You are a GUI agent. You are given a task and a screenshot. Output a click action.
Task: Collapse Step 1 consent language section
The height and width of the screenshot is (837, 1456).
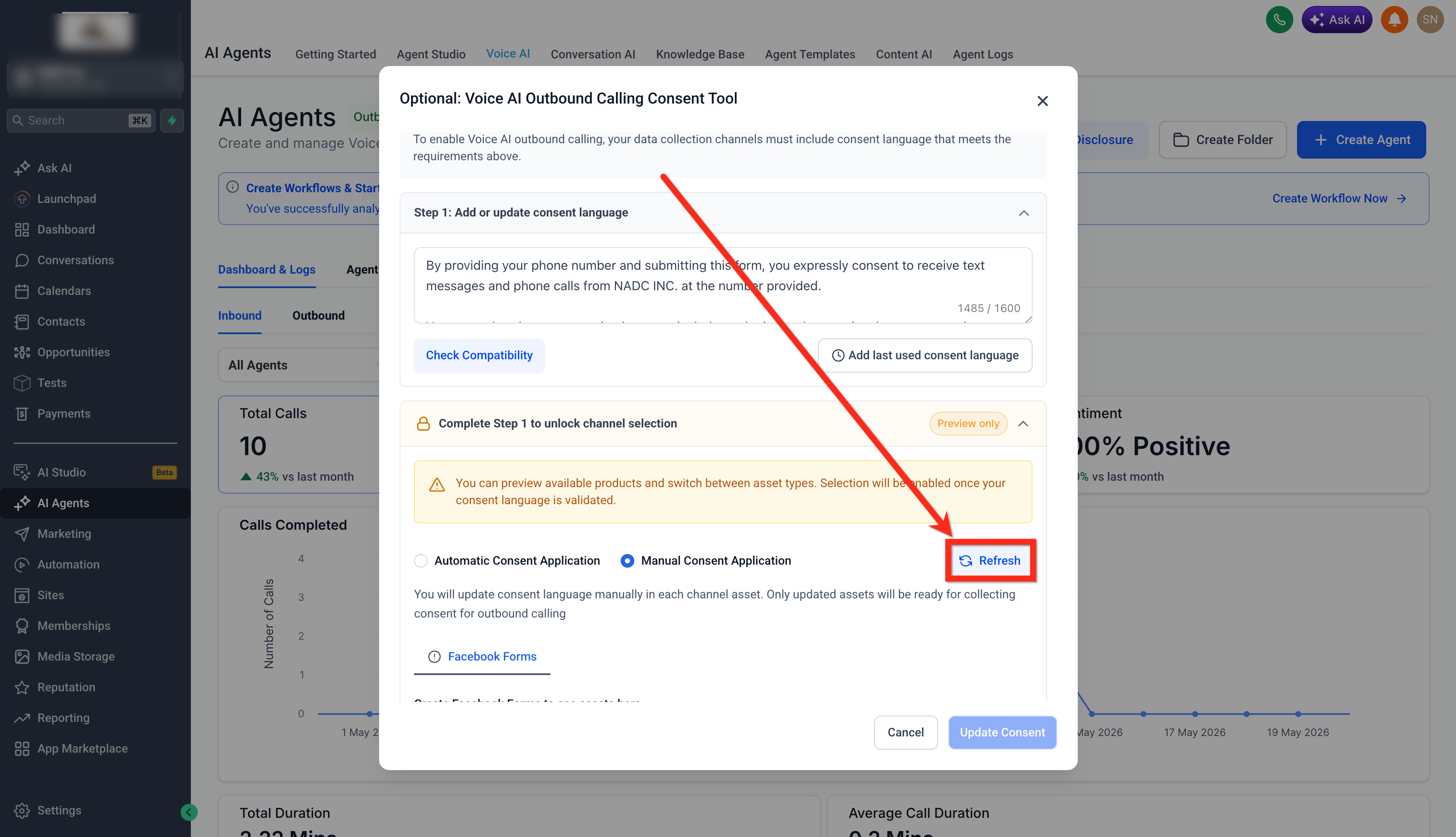1024,213
